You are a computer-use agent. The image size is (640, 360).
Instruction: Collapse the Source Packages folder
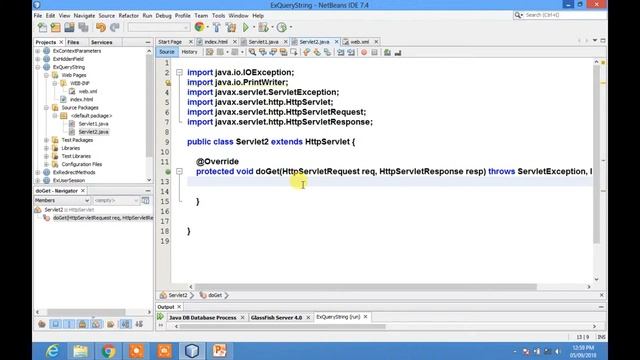click(x=47, y=108)
